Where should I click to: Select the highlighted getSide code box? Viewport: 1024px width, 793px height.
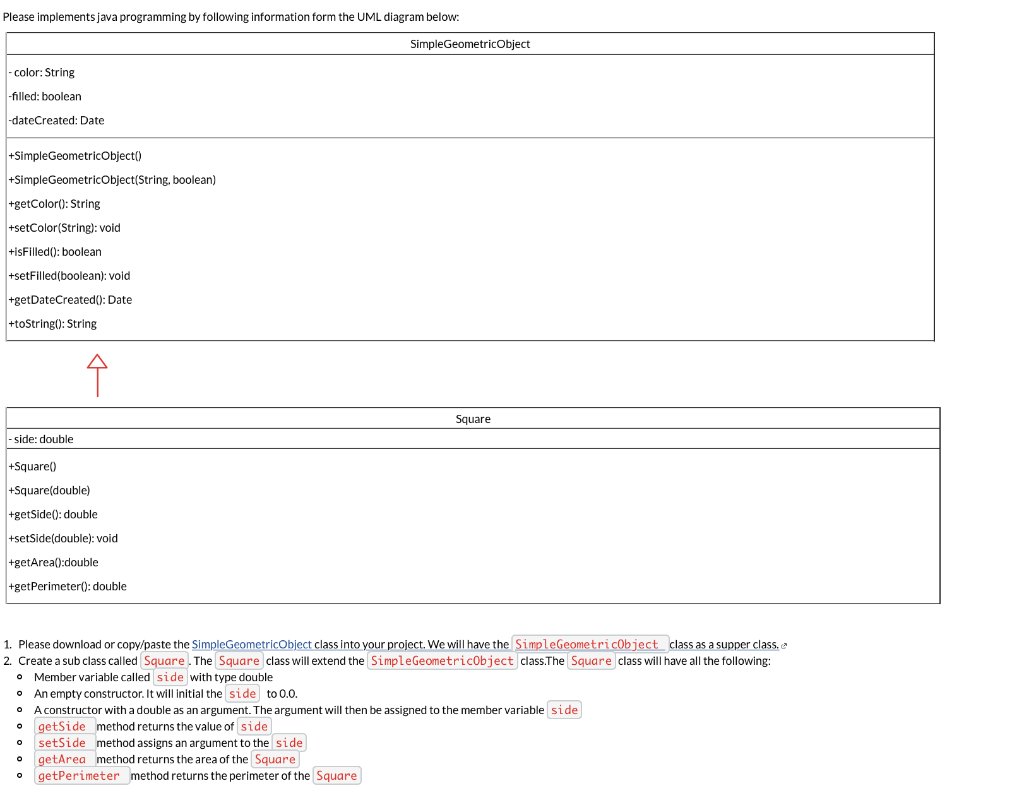(64, 726)
